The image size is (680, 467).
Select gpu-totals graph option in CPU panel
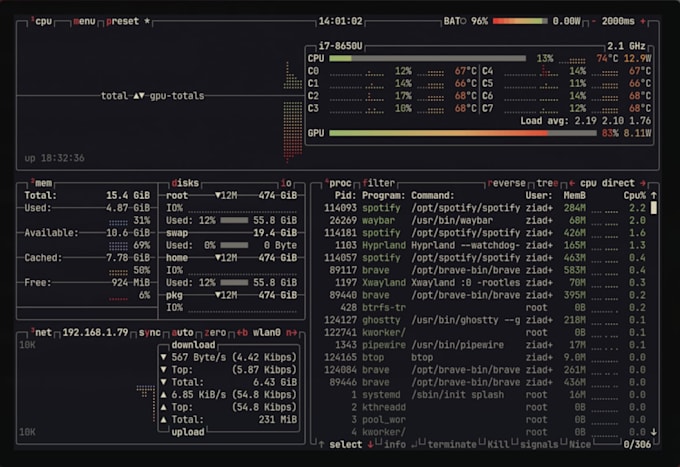[x=177, y=96]
